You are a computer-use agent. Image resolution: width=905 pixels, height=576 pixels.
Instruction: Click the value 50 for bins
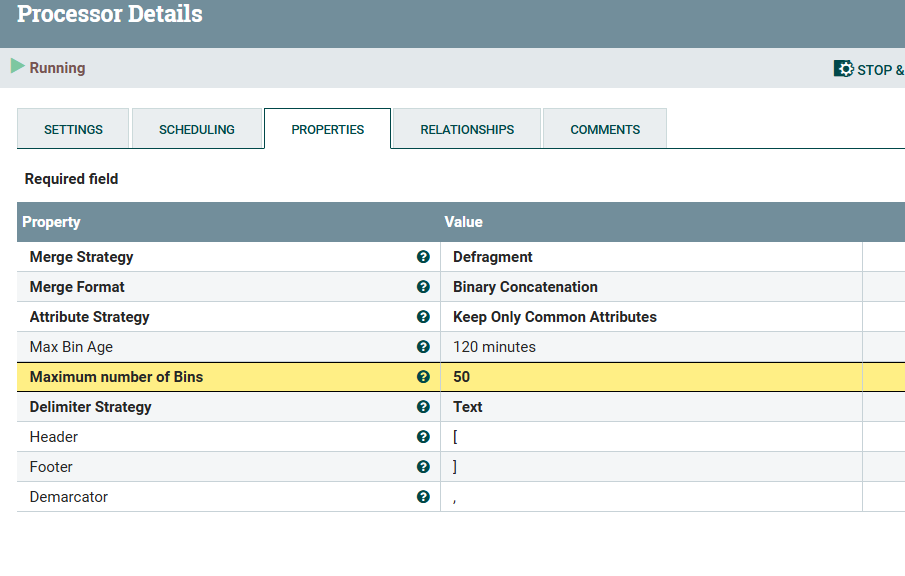[461, 377]
